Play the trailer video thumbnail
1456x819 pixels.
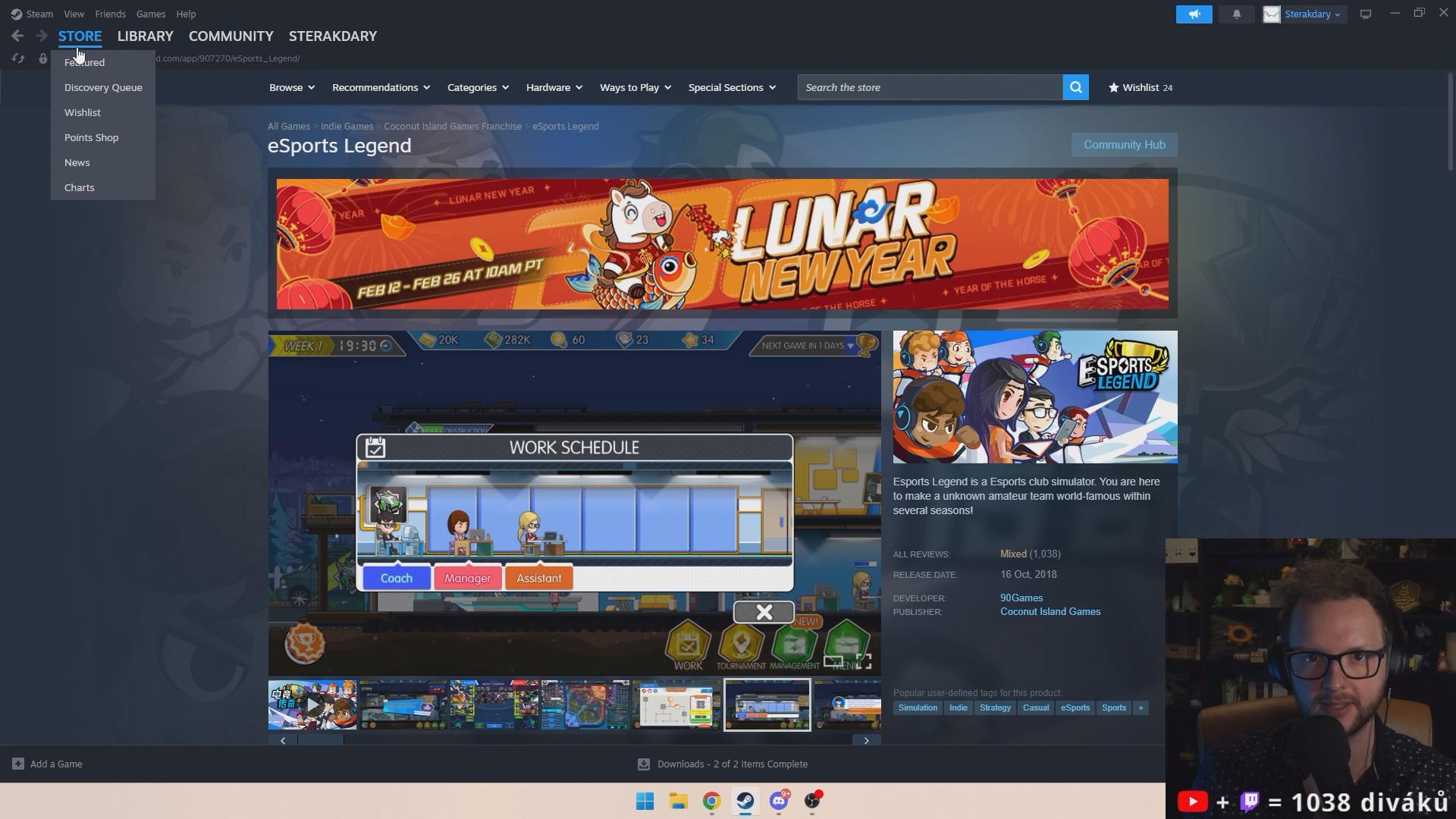tap(312, 705)
